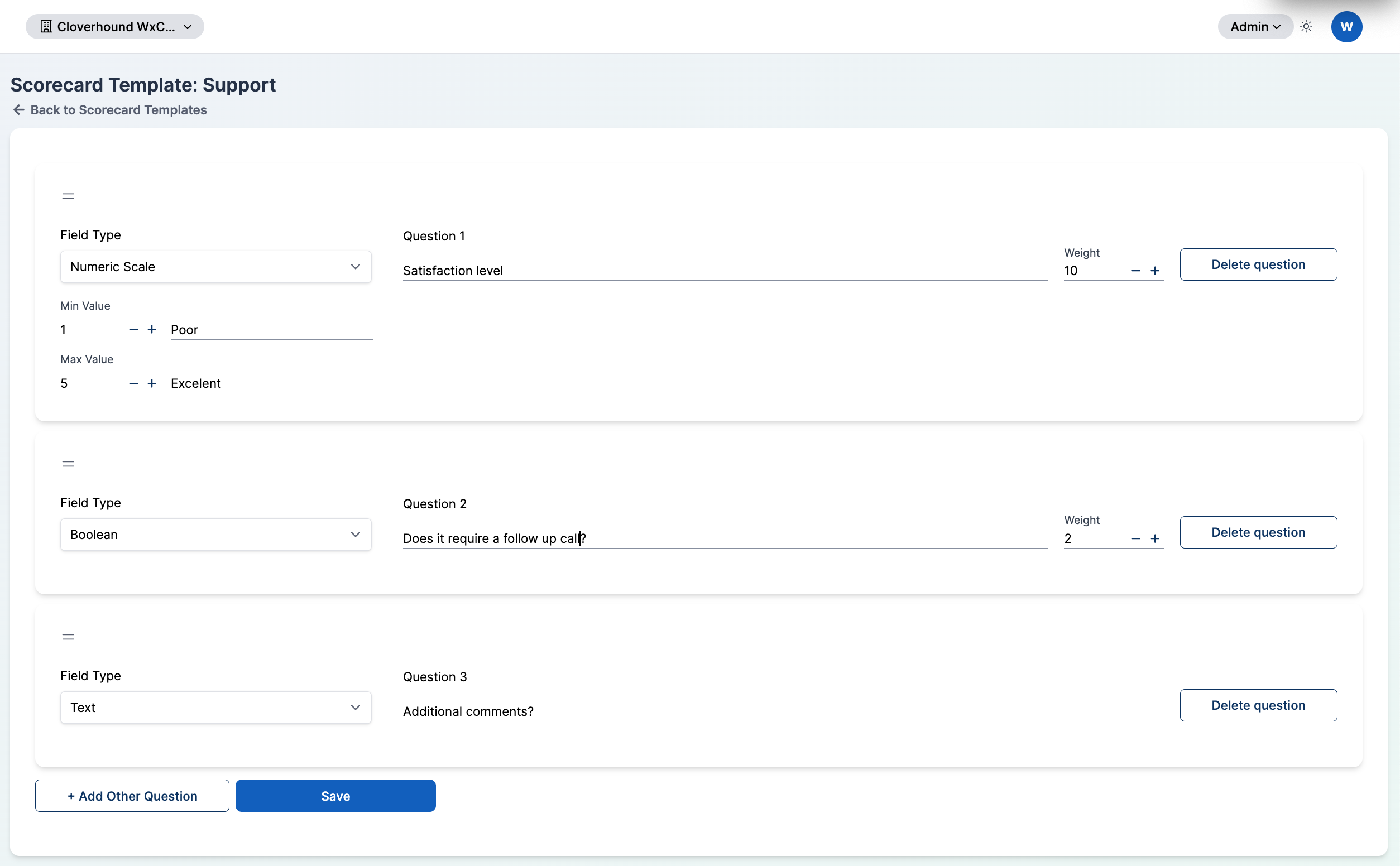Edit the Poor min label field

click(x=272, y=330)
